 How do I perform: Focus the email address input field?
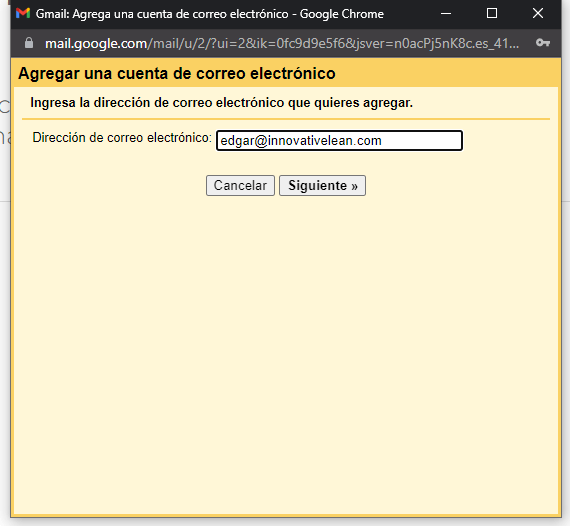[x=339, y=140]
